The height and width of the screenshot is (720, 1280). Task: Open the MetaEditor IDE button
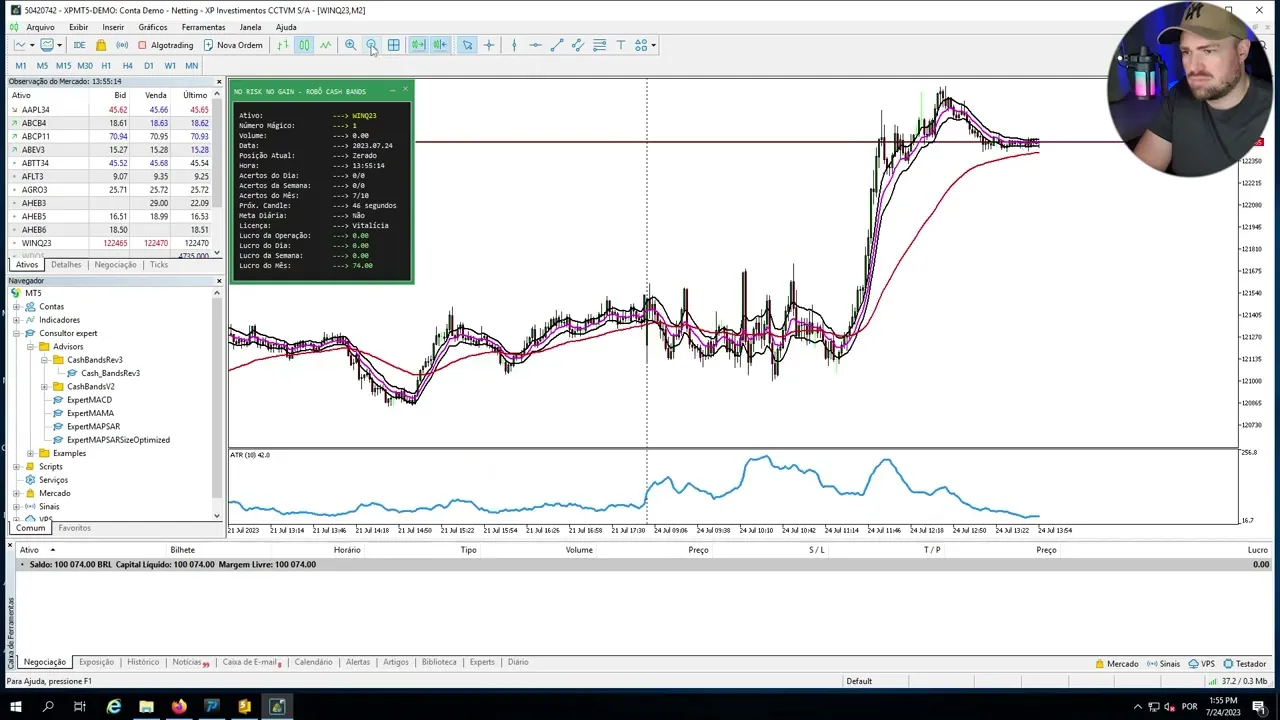pos(79,45)
